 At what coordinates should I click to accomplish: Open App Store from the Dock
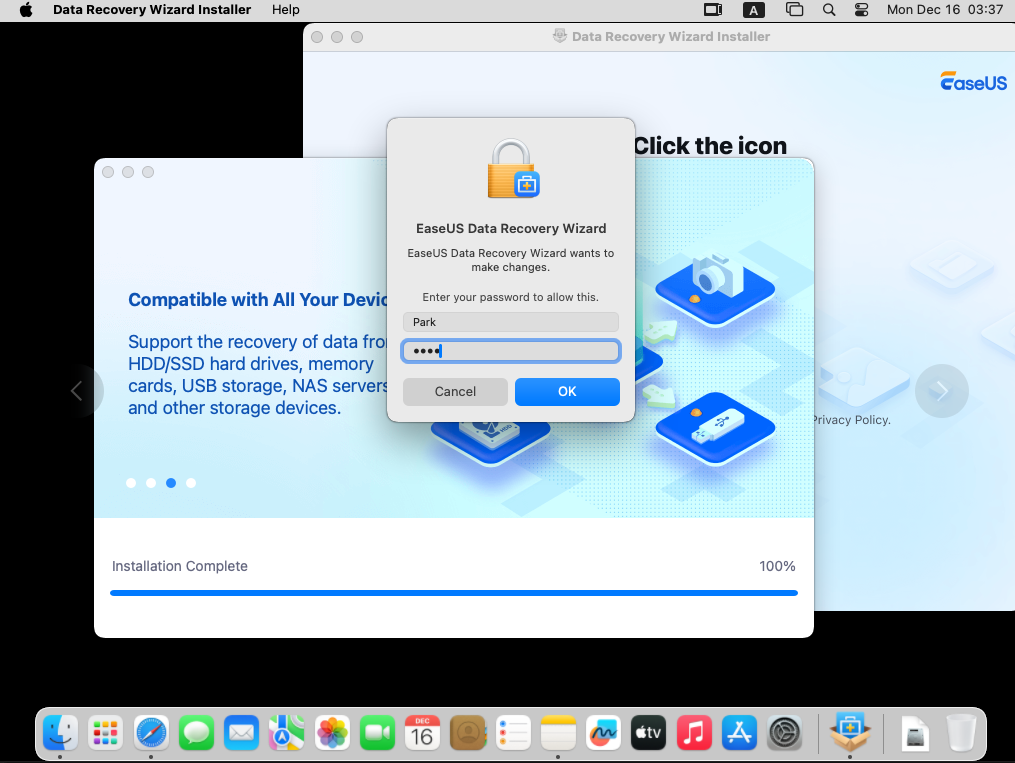tap(739, 733)
